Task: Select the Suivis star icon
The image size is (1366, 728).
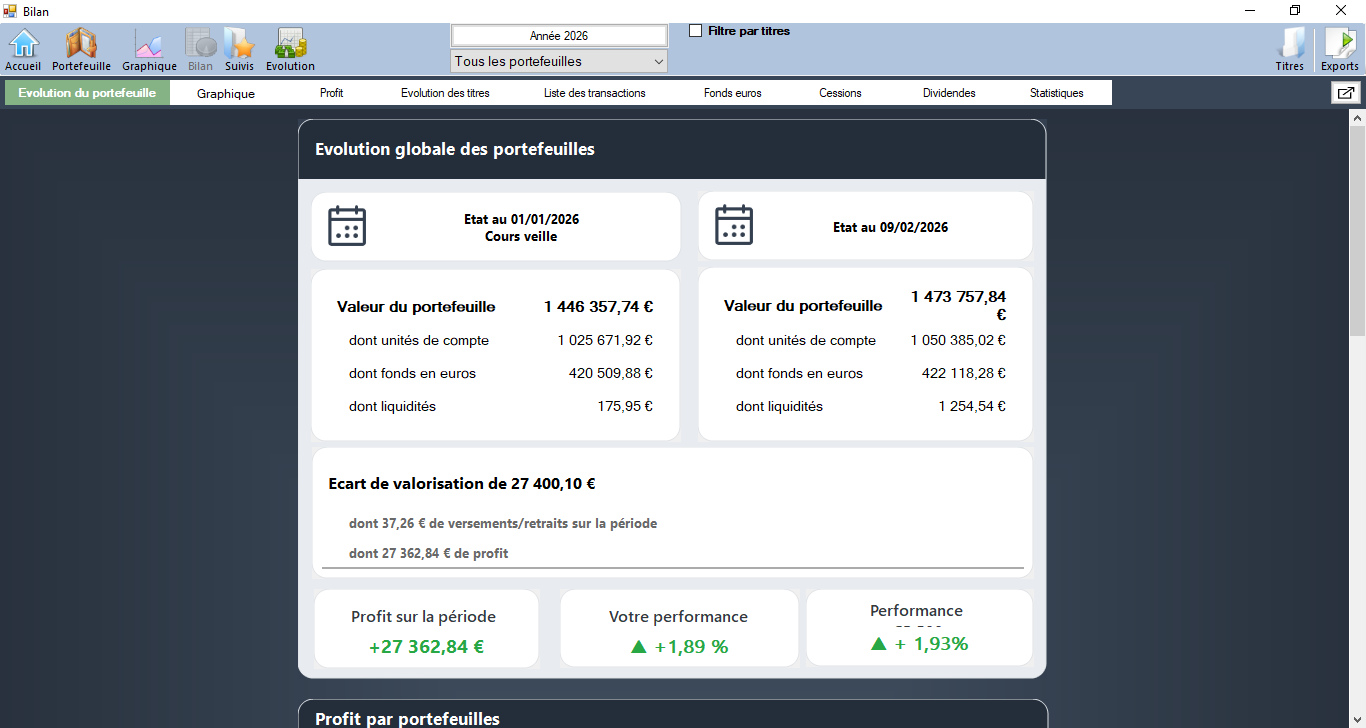Action: click(239, 46)
